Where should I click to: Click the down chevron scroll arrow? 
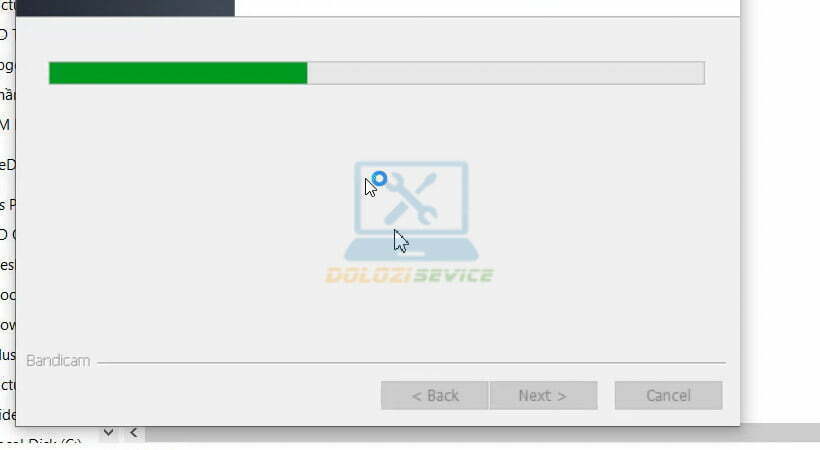pos(108,433)
